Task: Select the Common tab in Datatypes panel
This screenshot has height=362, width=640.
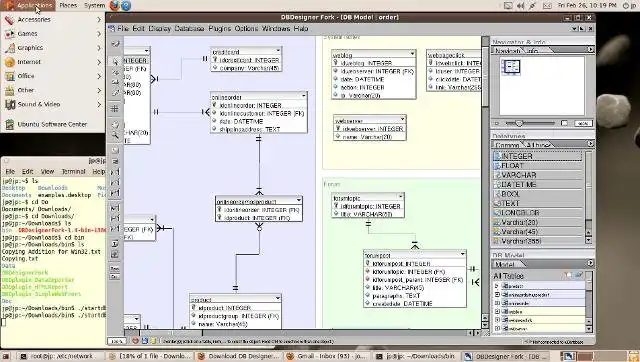Action: (x=507, y=144)
